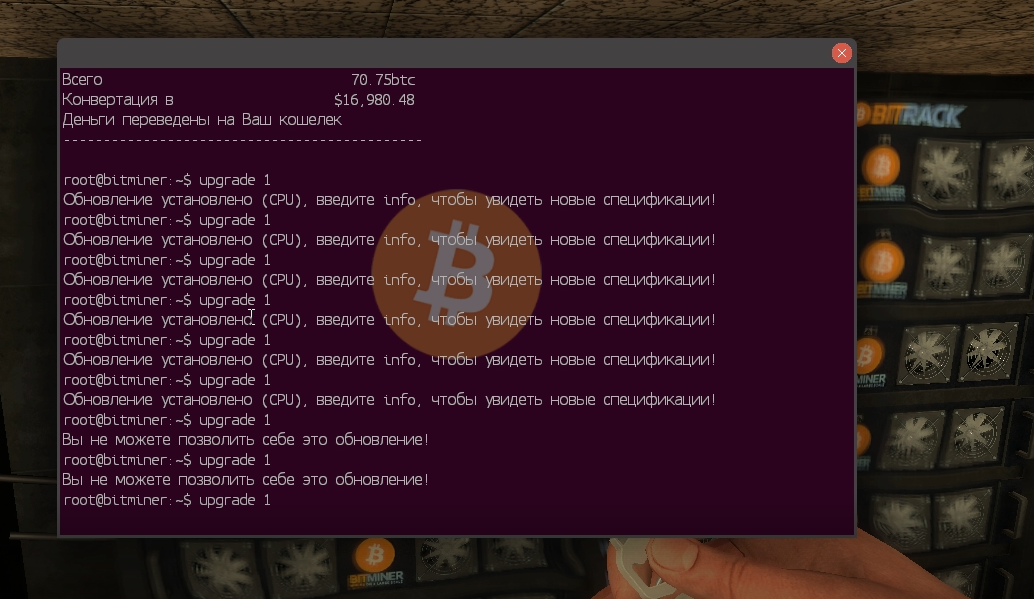The height and width of the screenshot is (599, 1034).
Task: Click the BITRACK logo on the rack
Action: tap(910, 115)
